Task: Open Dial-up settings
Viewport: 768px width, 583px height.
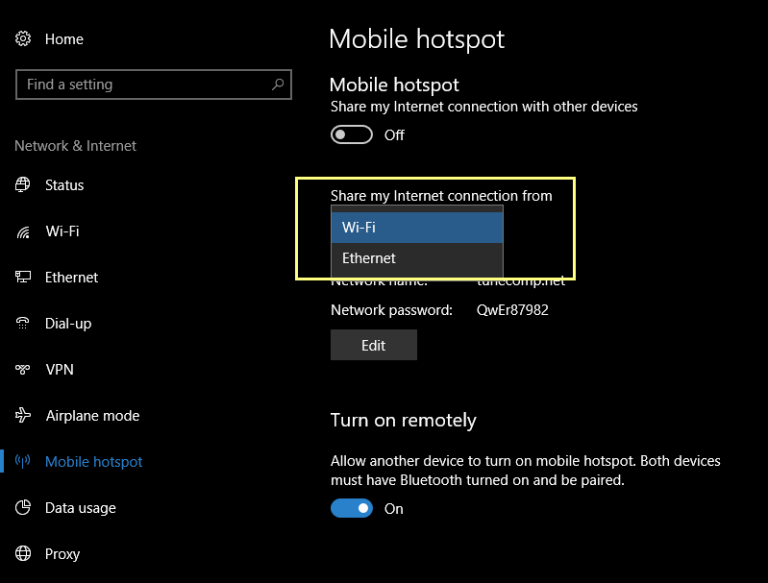Action: click(68, 324)
